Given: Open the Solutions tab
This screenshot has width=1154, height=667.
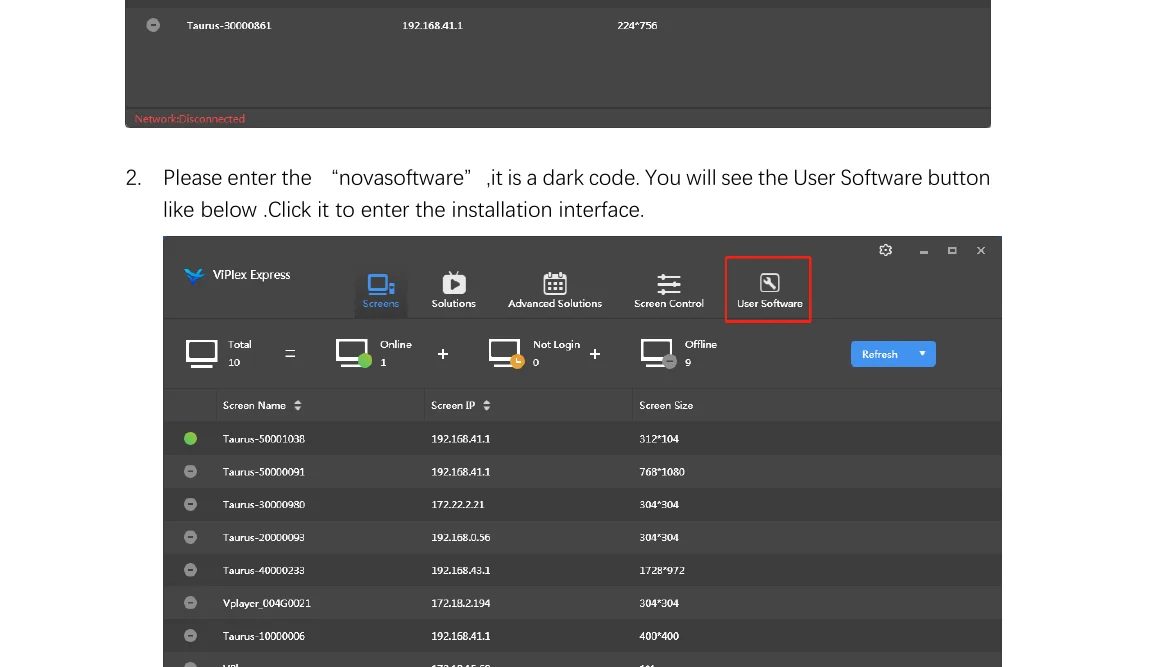Looking at the screenshot, I should pos(453,291).
